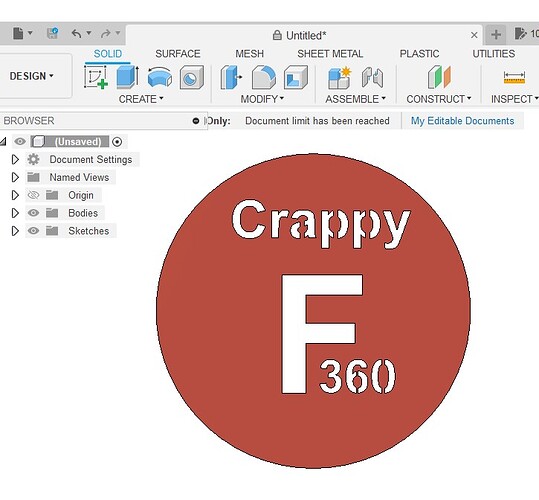Viewport: 539px width, 500px height.
Task: Open the DESIGN workspace dropdown
Action: pos(32,76)
